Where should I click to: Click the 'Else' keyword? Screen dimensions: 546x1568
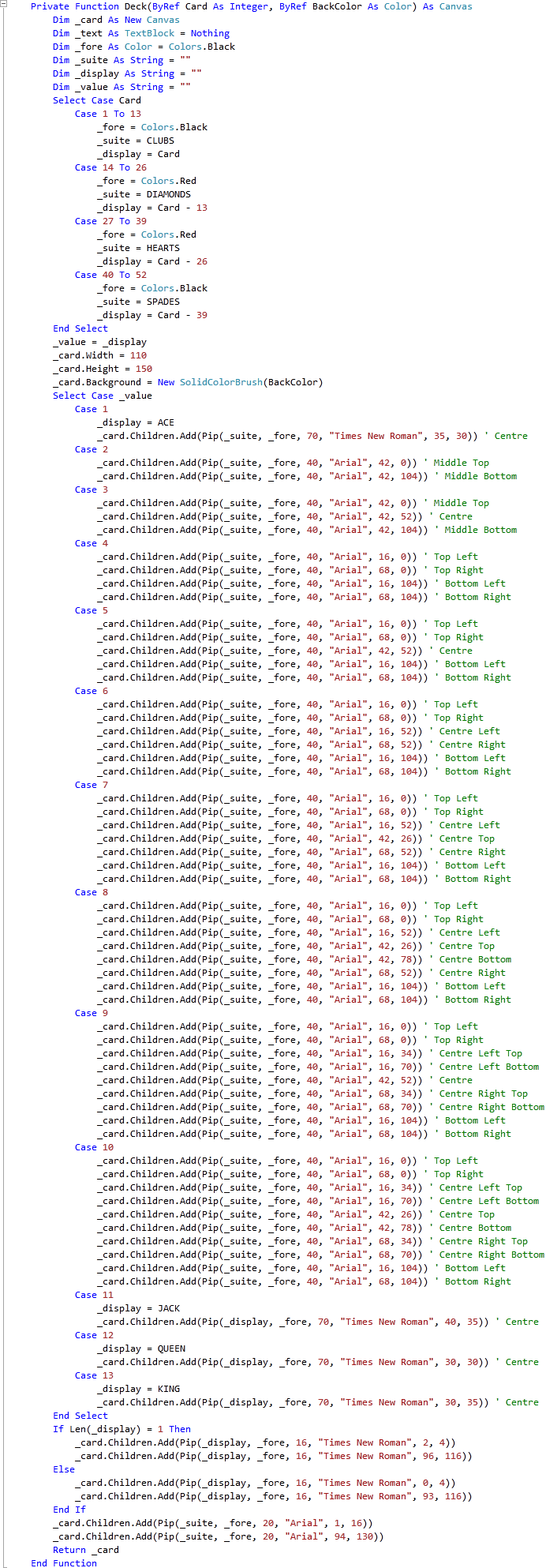click(x=64, y=1469)
